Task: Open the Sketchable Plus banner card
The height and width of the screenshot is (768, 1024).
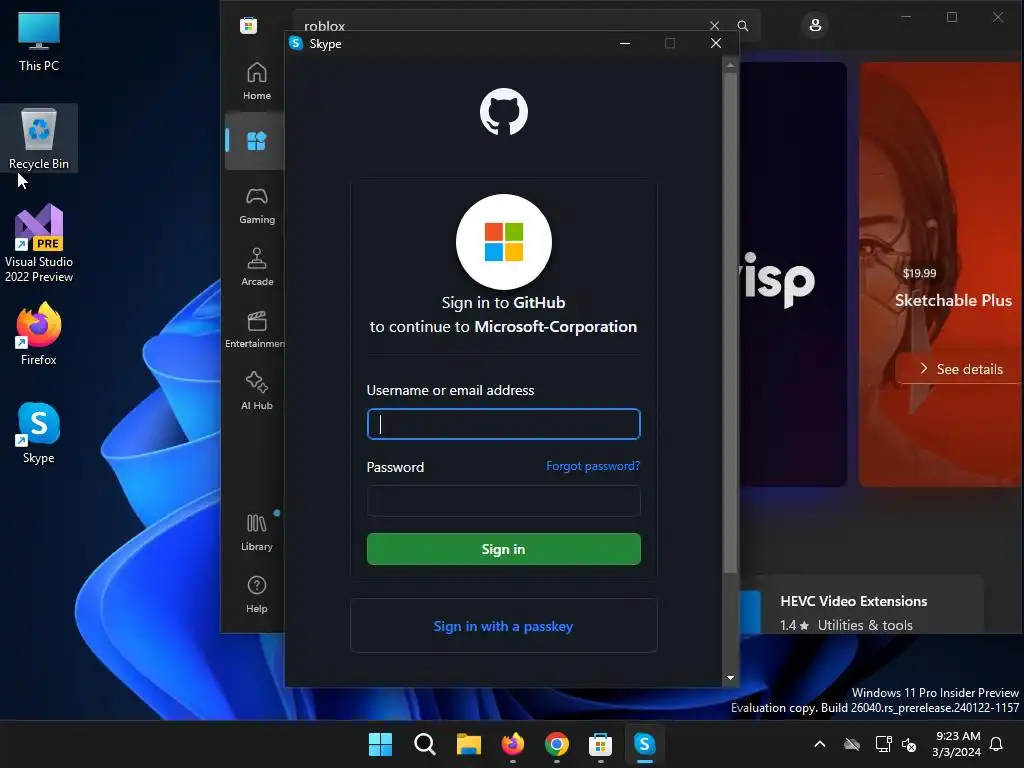Action: coord(941,274)
